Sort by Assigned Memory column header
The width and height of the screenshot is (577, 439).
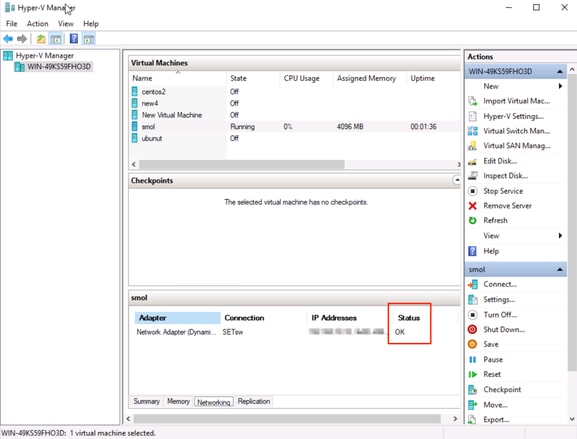click(x=369, y=78)
